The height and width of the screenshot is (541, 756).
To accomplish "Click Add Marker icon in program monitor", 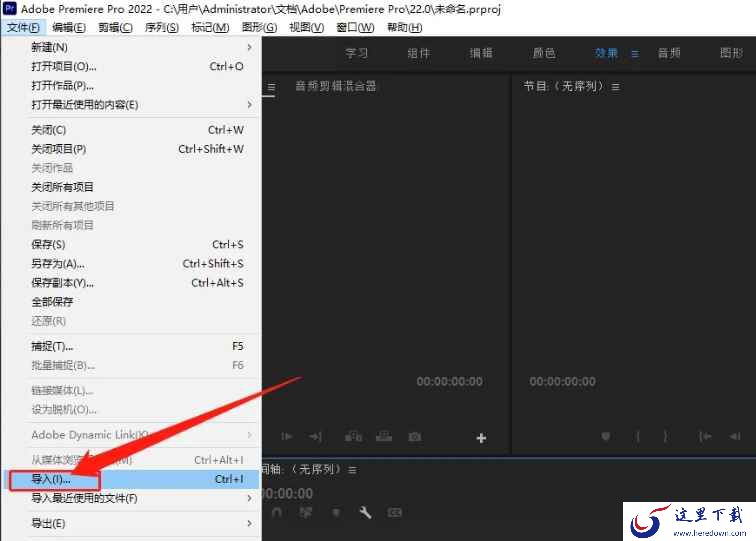I will 606,436.
